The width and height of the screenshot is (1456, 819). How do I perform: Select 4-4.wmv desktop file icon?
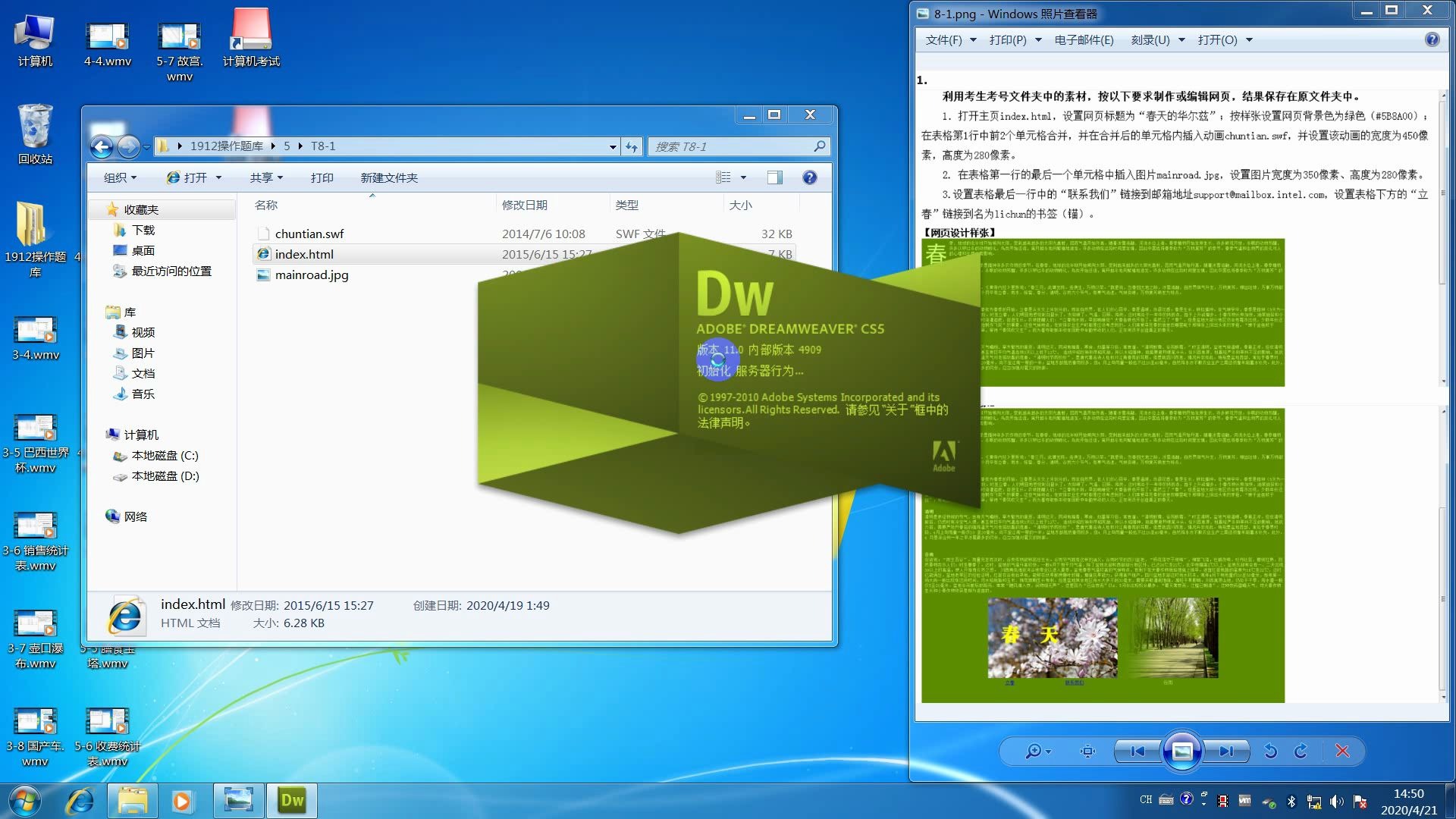click(108, 44)
